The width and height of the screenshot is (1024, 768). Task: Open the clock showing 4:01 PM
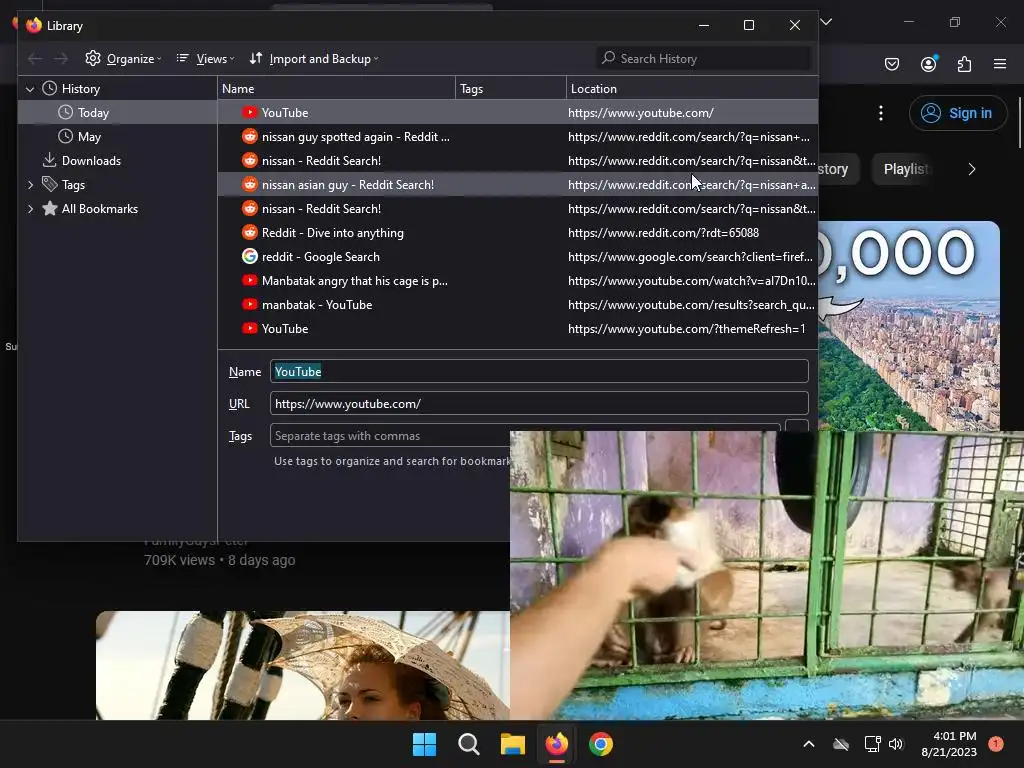949,744
